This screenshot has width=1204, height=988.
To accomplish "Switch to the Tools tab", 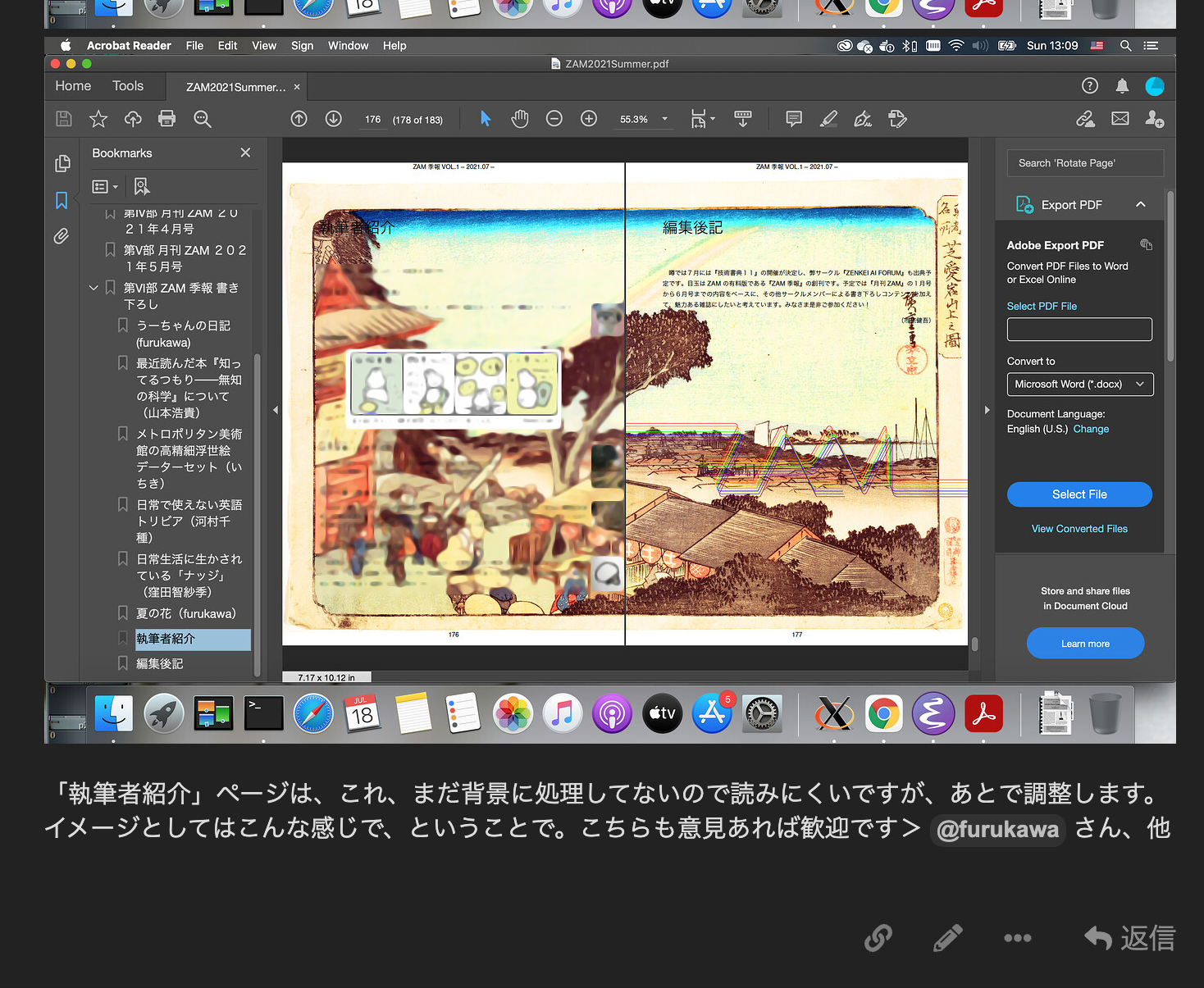I will point(128,86).
